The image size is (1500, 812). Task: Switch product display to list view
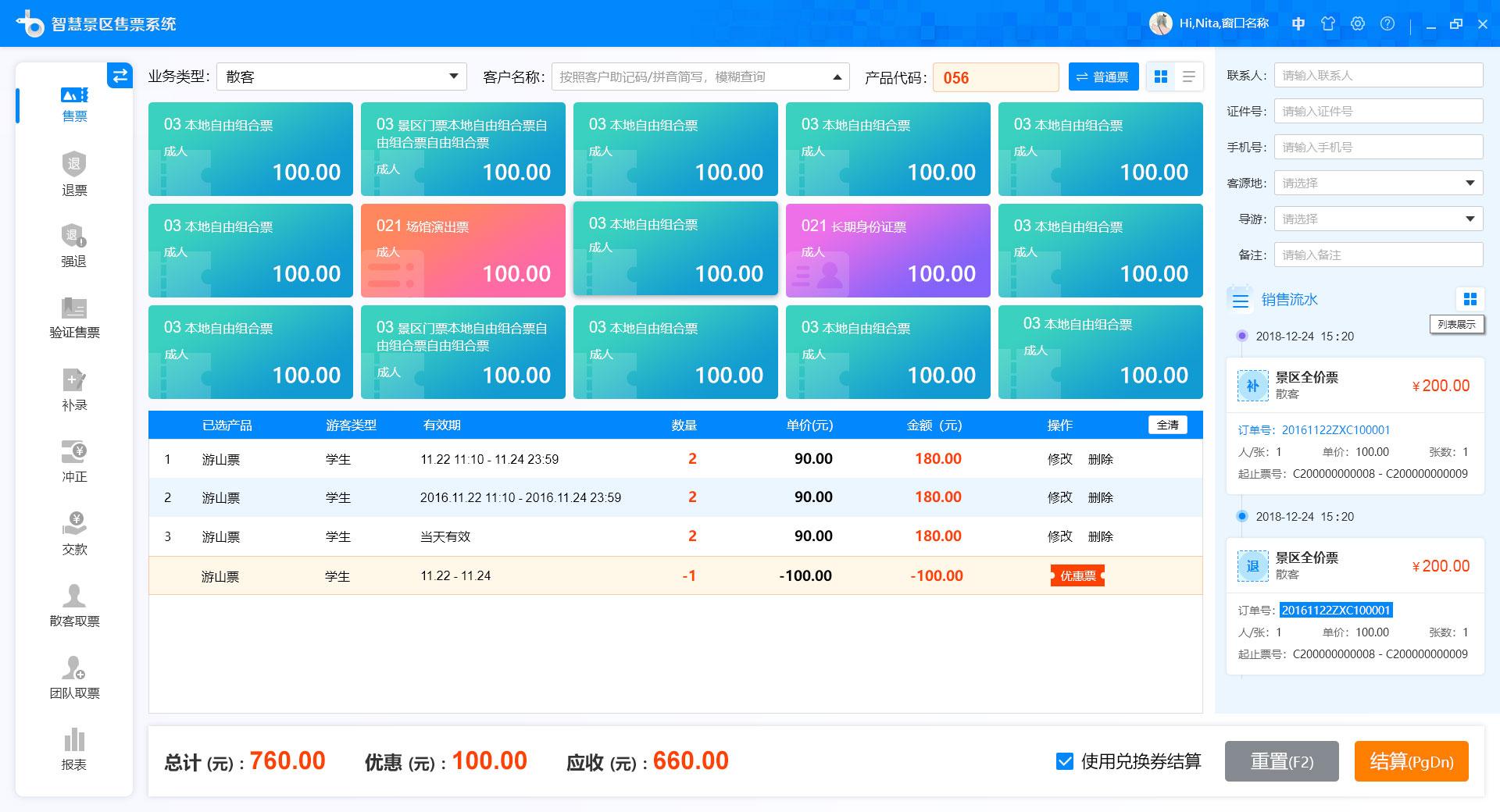click(1188, 77)
